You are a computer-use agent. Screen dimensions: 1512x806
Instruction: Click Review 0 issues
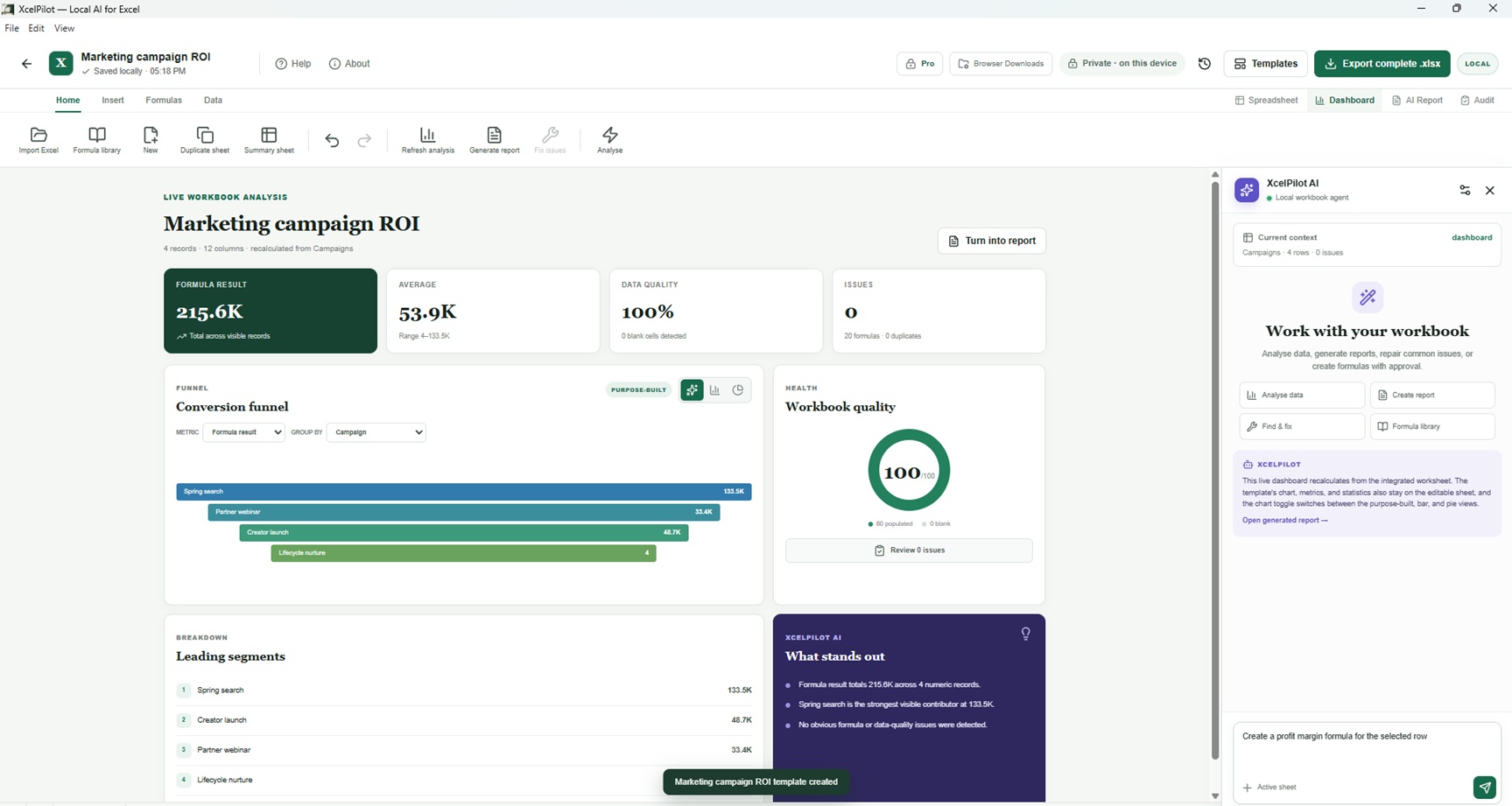909,550
